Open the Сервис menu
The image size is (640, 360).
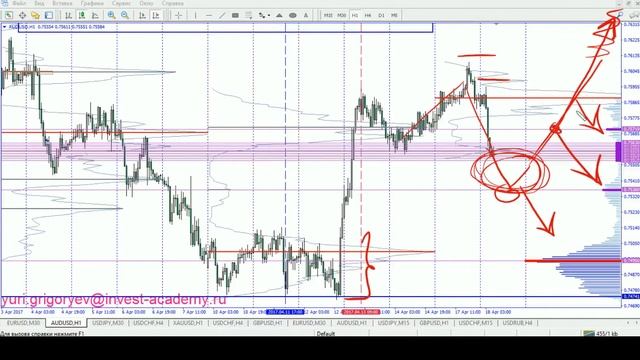point(121,3)
